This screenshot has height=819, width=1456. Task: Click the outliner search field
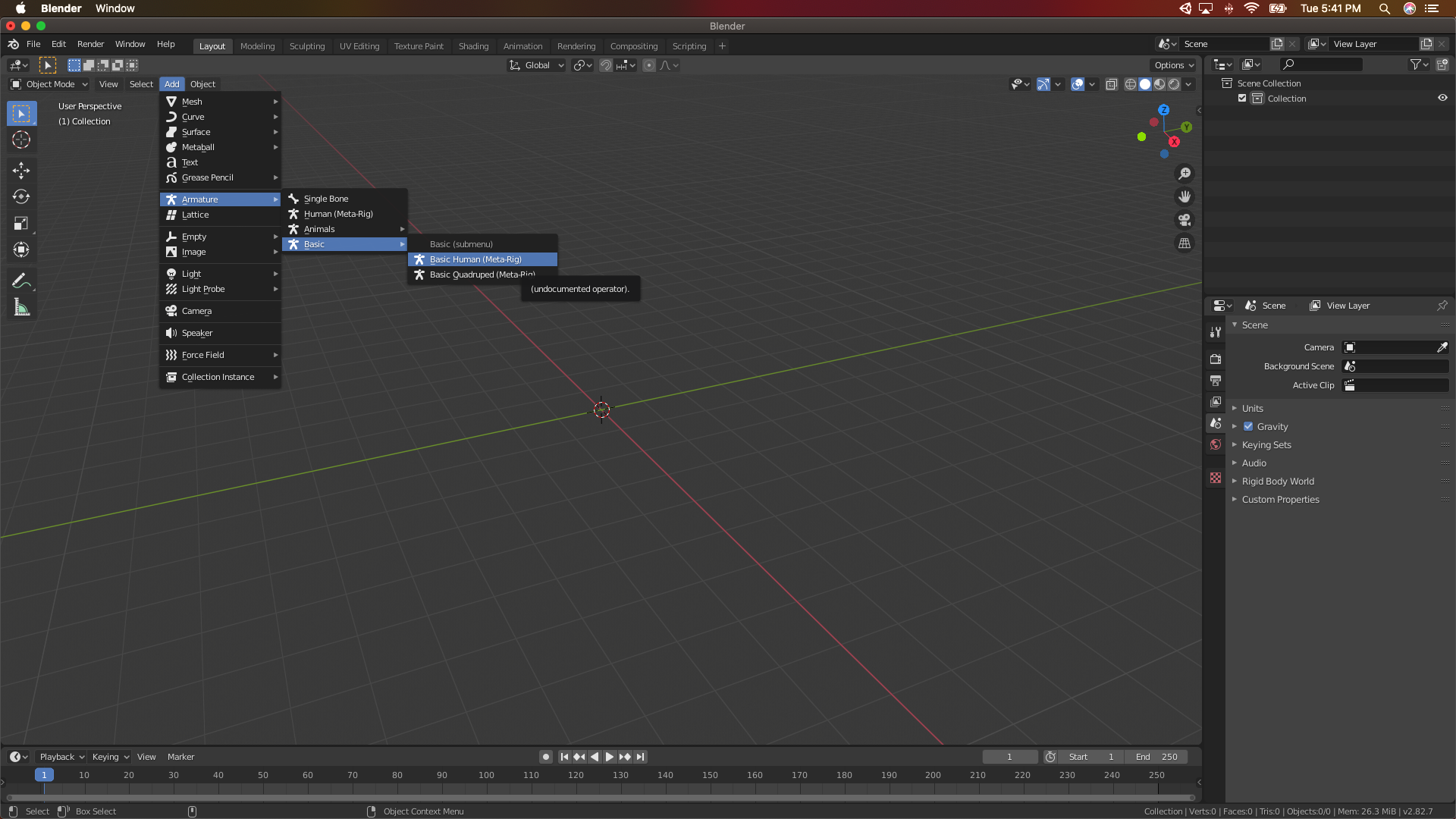[x=1320, y=64]
